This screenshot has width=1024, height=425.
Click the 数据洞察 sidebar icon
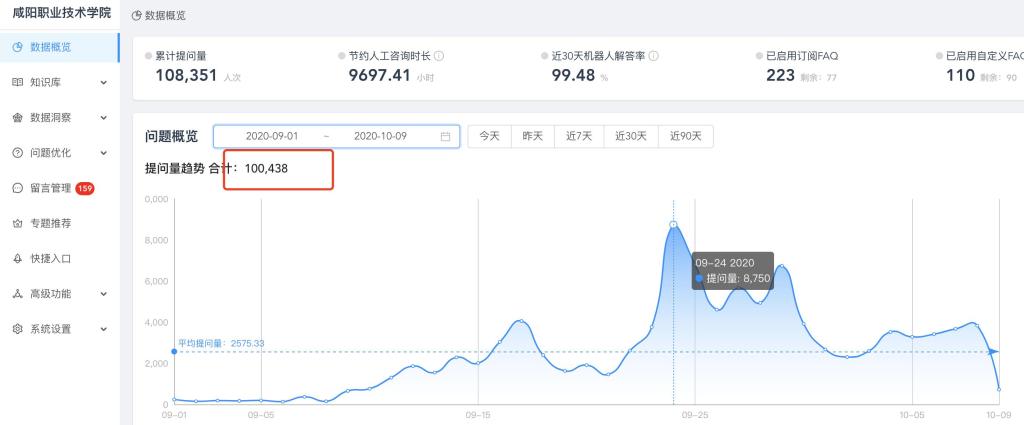coord(17,117)
